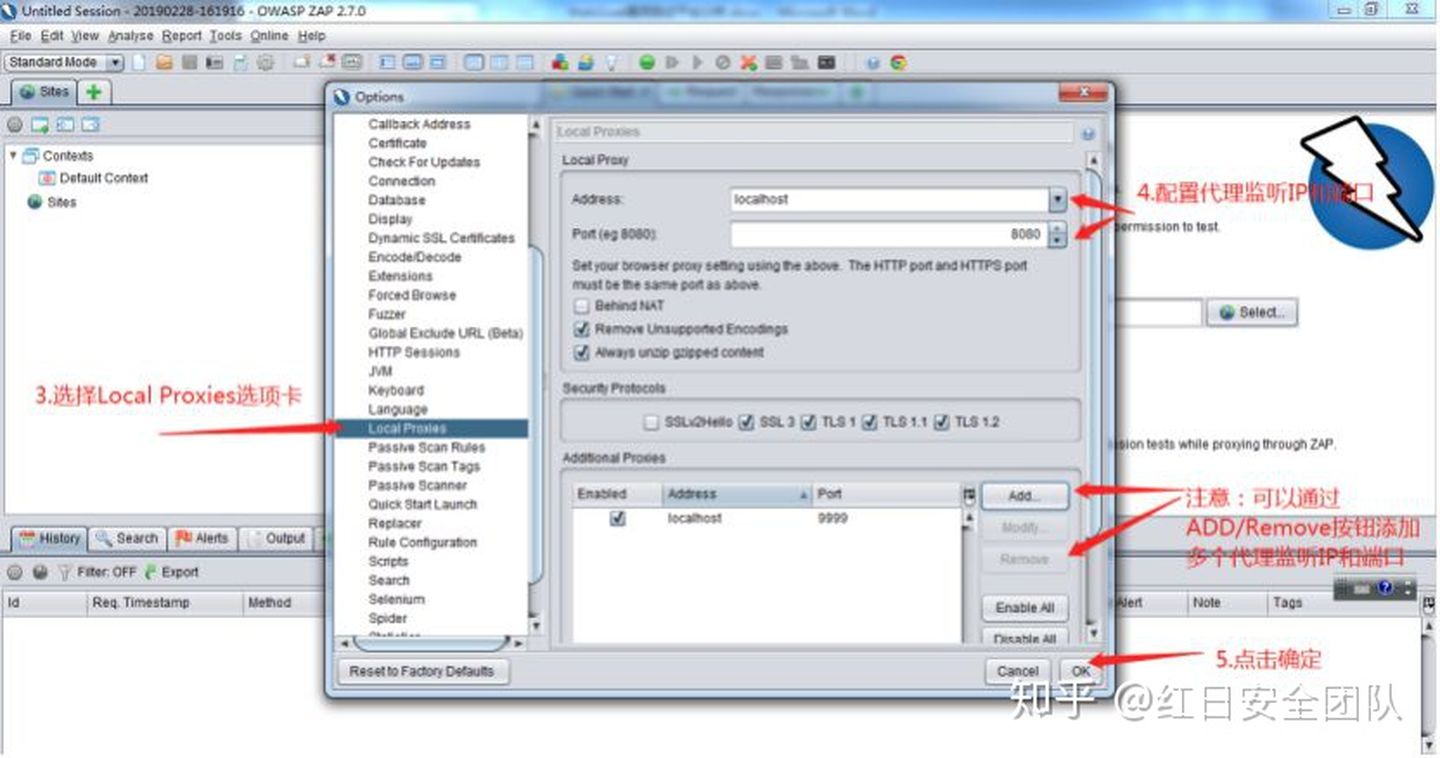This screenshot has width=1440, height=758.
Task: Toggle Enabled checkbox for localhost 9999 proxy
Action: (x=618, y=519)
